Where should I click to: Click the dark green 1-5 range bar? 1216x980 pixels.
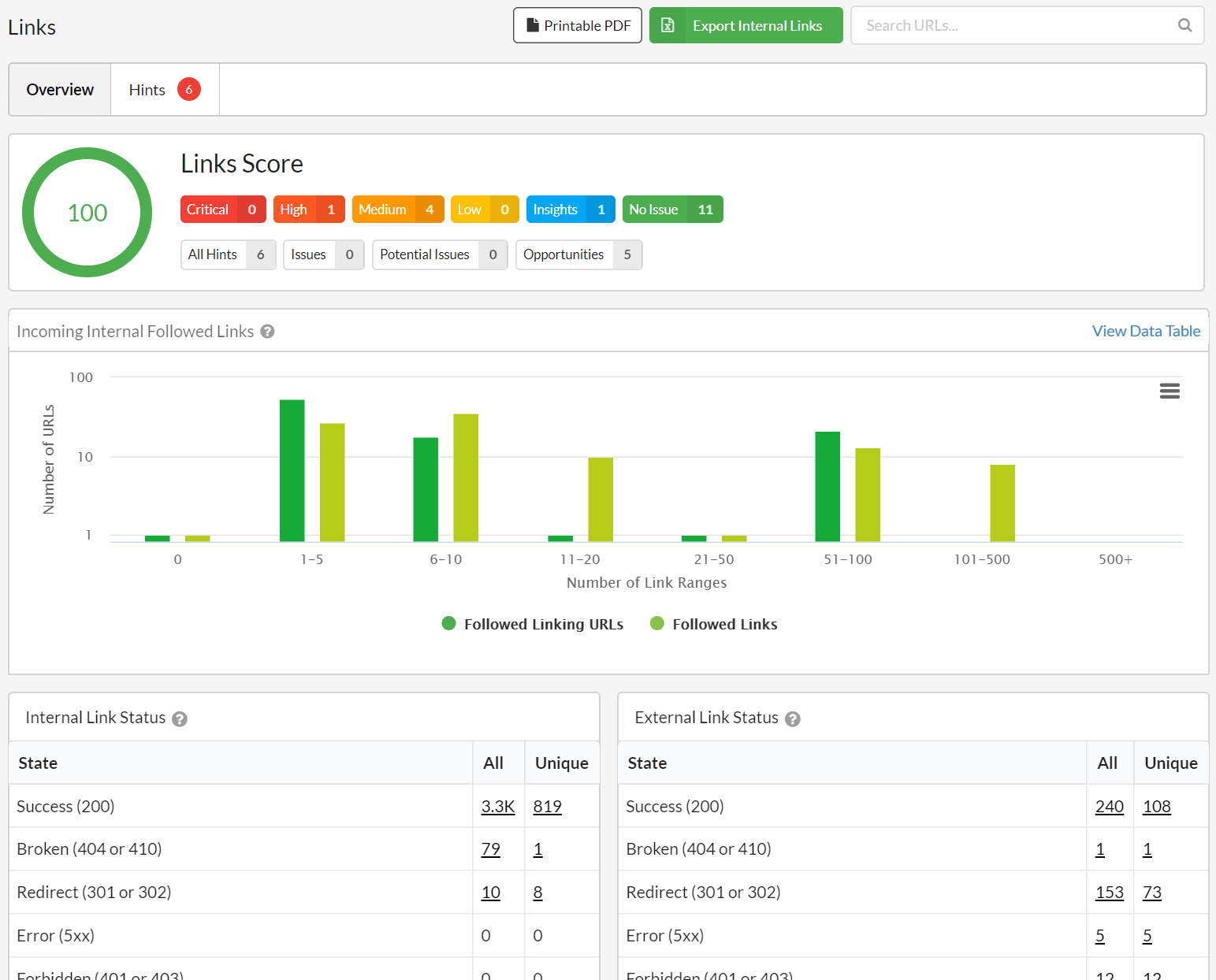[292, 470]
